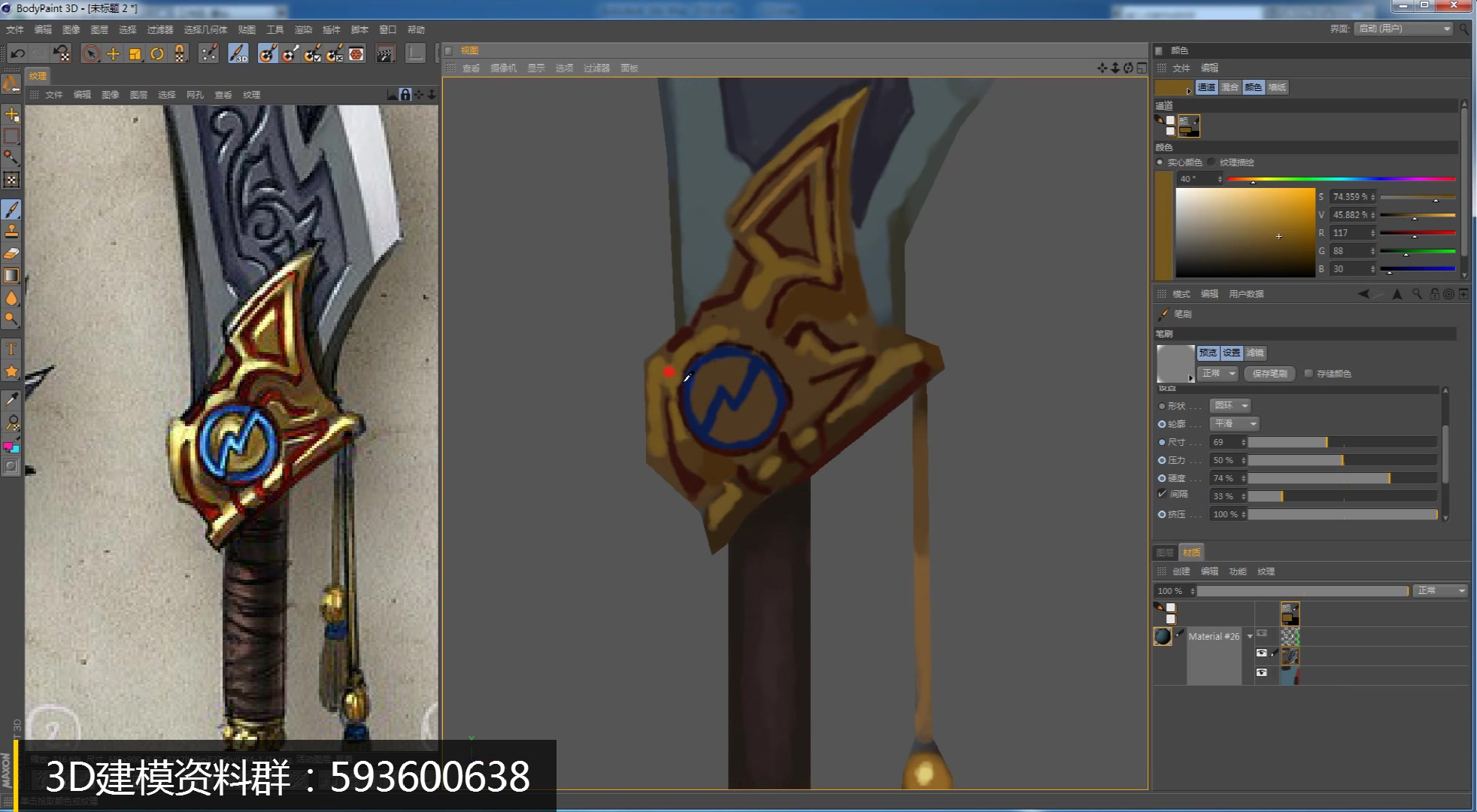Toggle the 3D paint mode brush icon
The width and height of the screenshot is (1477, 812).
(x=238, y=53)
